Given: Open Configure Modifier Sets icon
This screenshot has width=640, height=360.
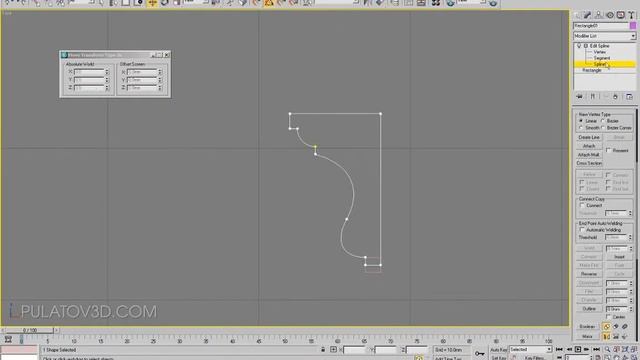Looking at the screenshot, I should click(x=629, y=97).
